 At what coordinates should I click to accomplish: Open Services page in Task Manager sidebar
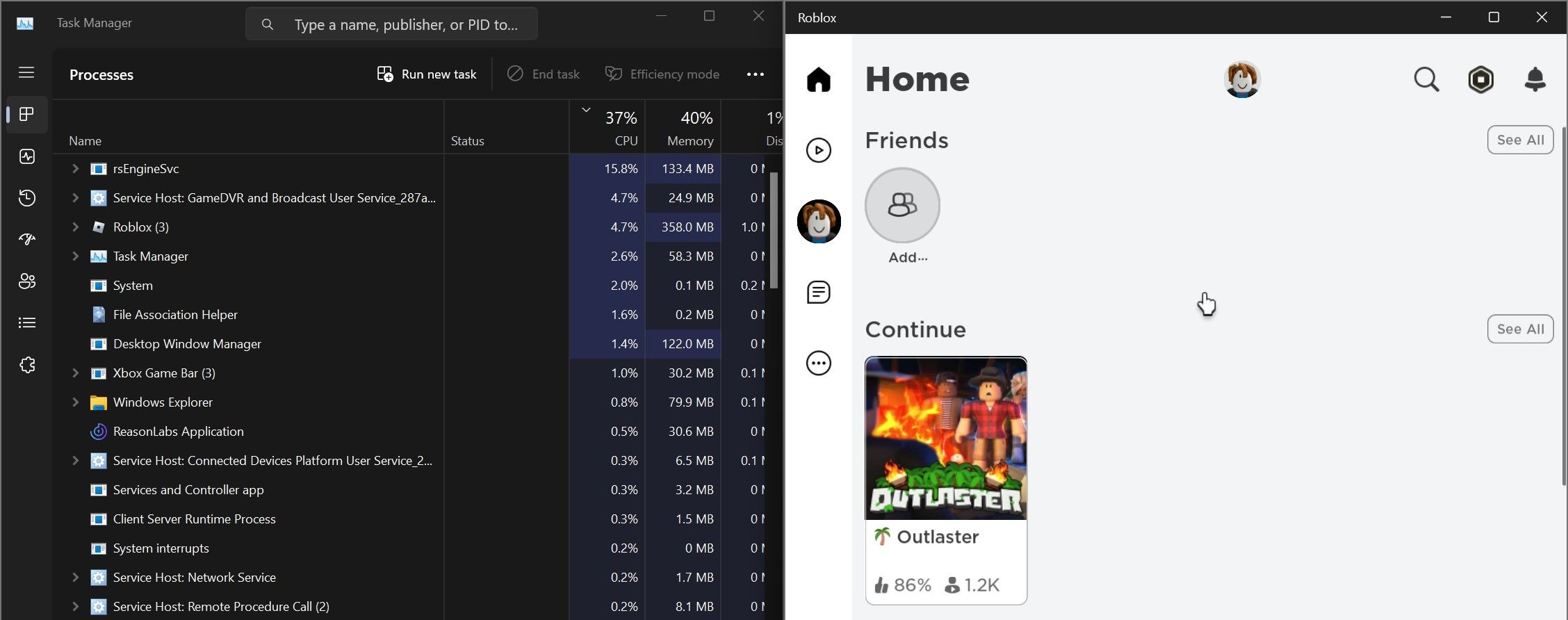26,364
